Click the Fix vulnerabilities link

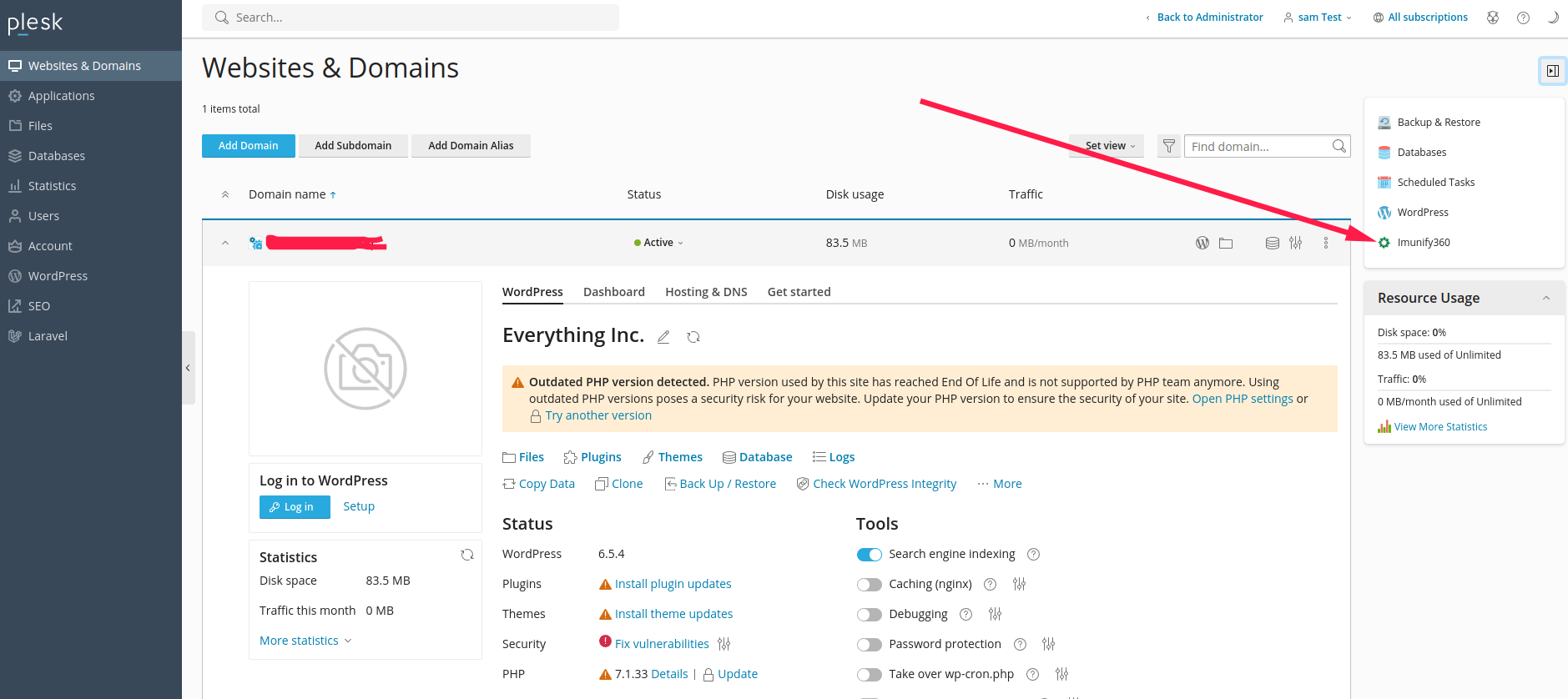click(x=662, y=644)
